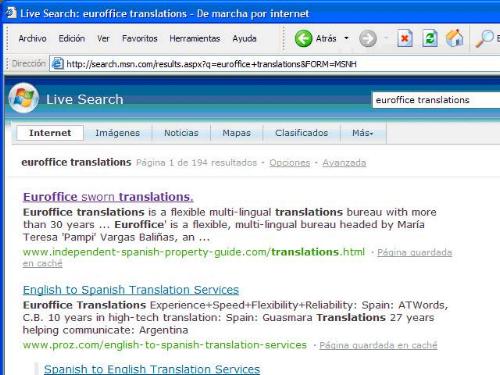Click page icon in the address bar
500x375 pixels.
coord(57,63)
